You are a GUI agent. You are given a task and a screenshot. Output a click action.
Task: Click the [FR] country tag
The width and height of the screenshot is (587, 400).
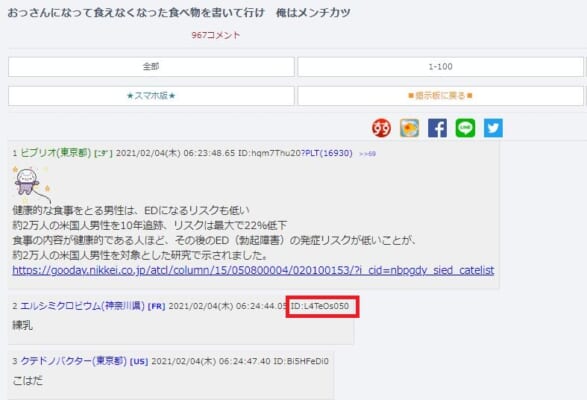156,306
